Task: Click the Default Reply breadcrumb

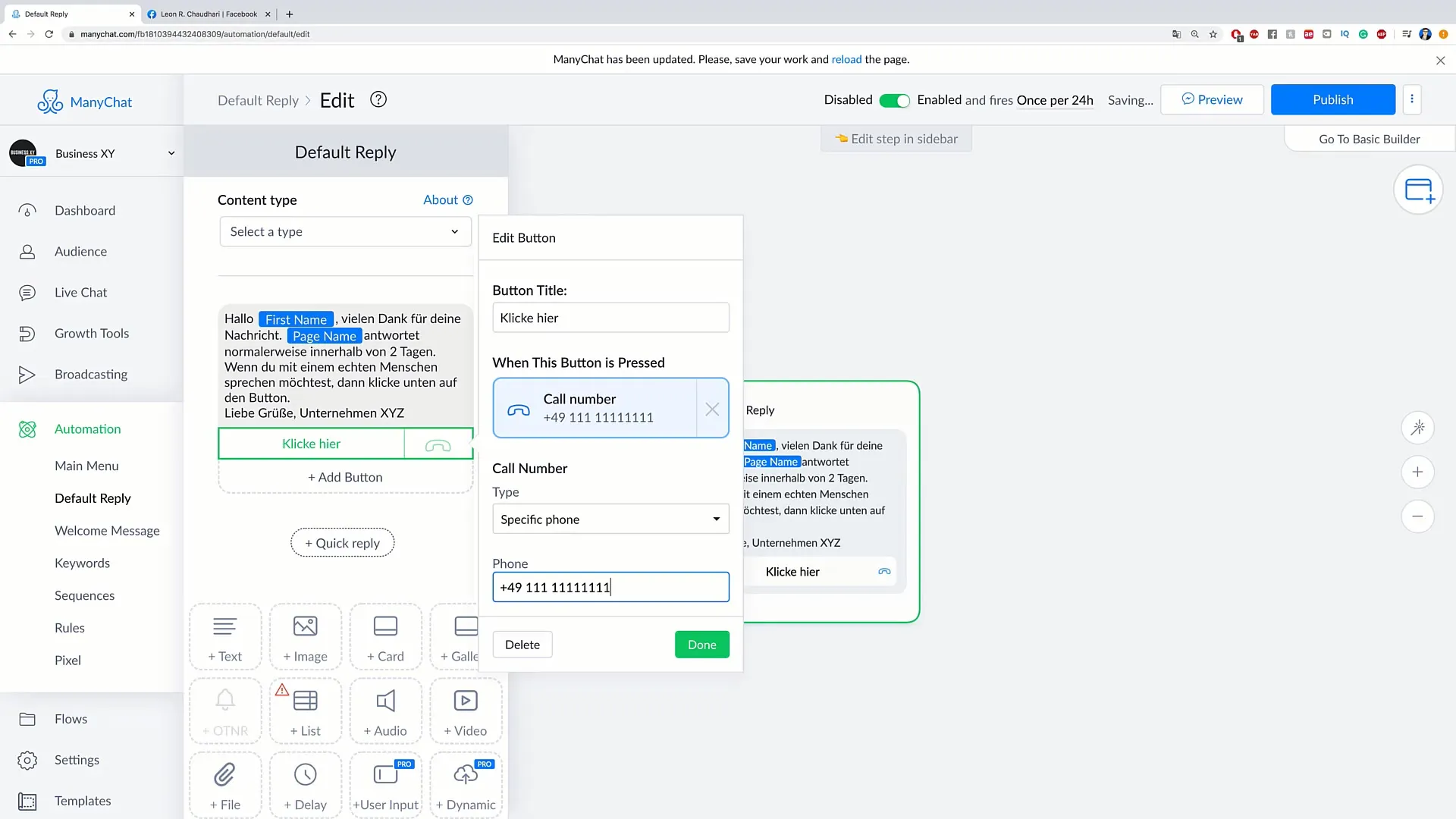Action: point(258,100)
